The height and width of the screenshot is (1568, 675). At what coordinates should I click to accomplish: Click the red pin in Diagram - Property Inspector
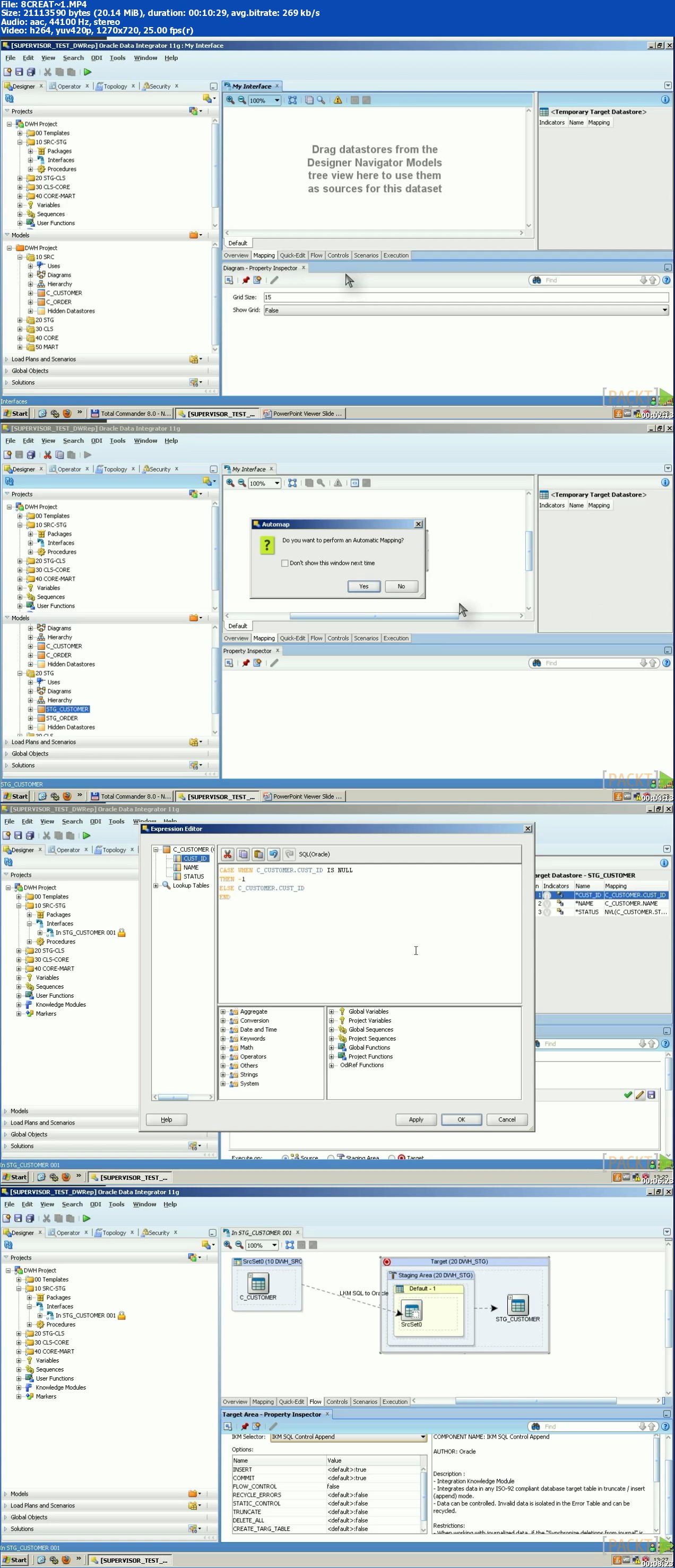[246, 280]
